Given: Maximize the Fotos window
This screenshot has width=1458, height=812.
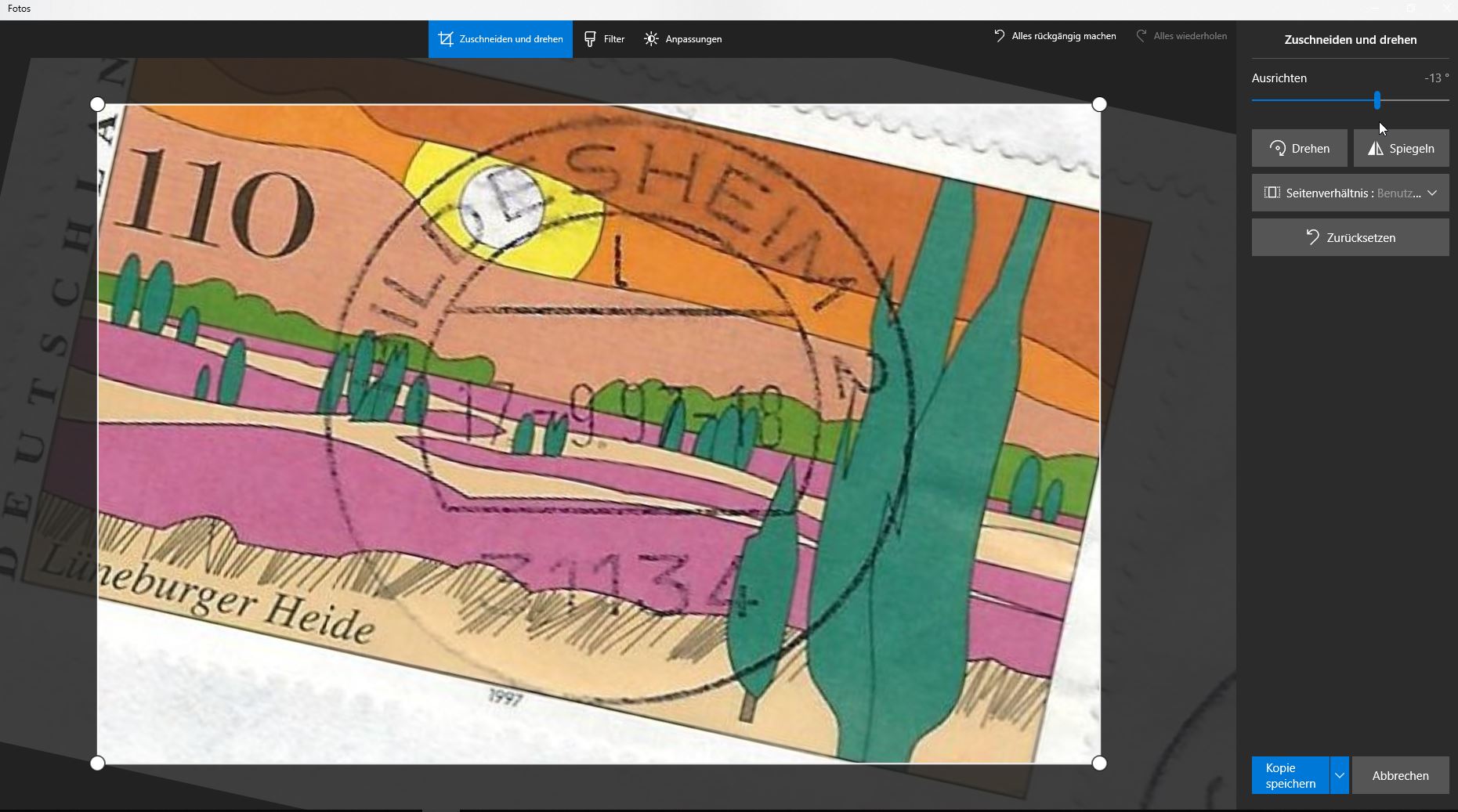Looking at the screenshot, I should click(x=1410, y=9).
